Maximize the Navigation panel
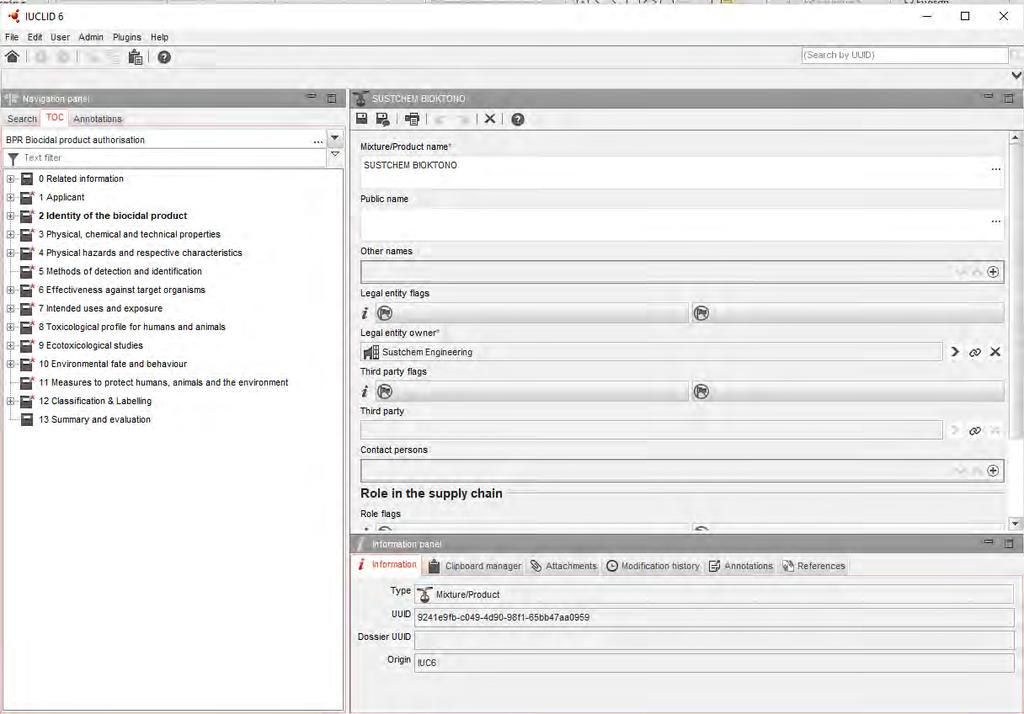The width and height of the screenshot is (1024, 714). pos(332,98)
